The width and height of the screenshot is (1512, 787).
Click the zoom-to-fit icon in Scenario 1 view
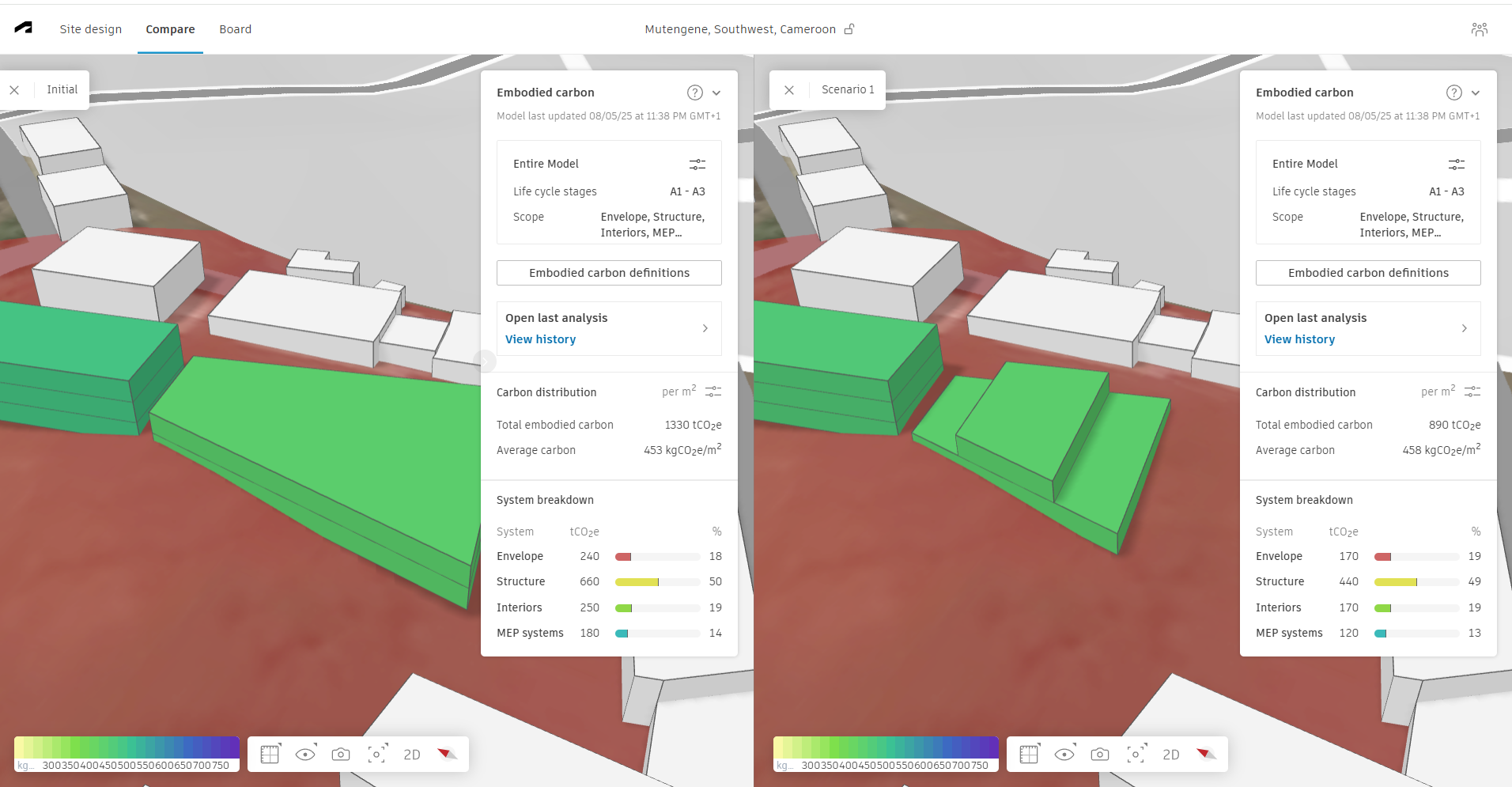(1136, 755)
